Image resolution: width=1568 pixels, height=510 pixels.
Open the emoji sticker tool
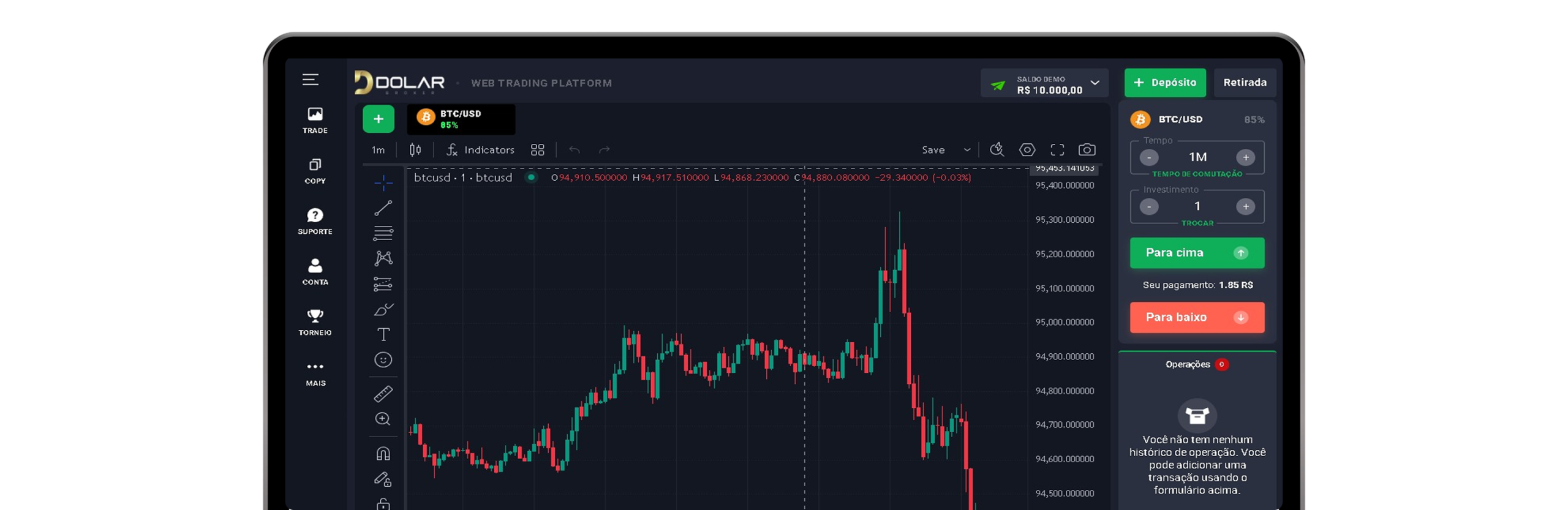[x=383, y=359]
